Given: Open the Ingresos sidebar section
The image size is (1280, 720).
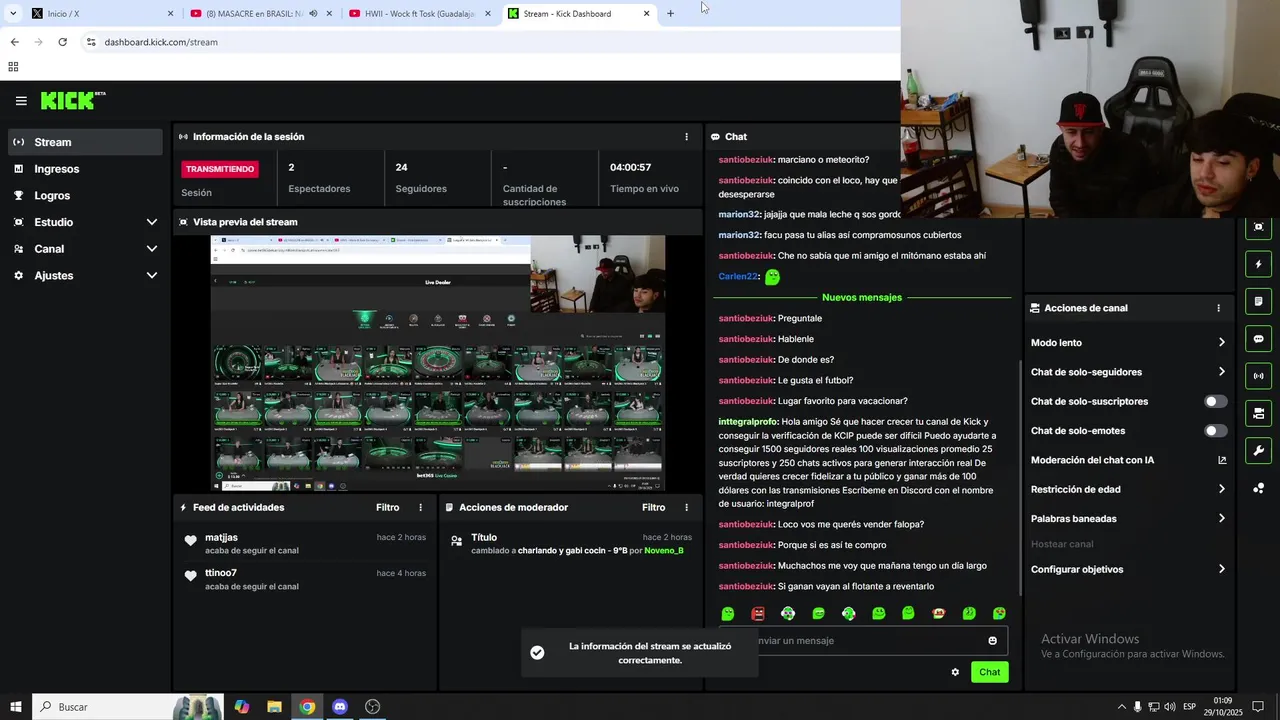Looking at the screenshot, I should coord(85,169).
